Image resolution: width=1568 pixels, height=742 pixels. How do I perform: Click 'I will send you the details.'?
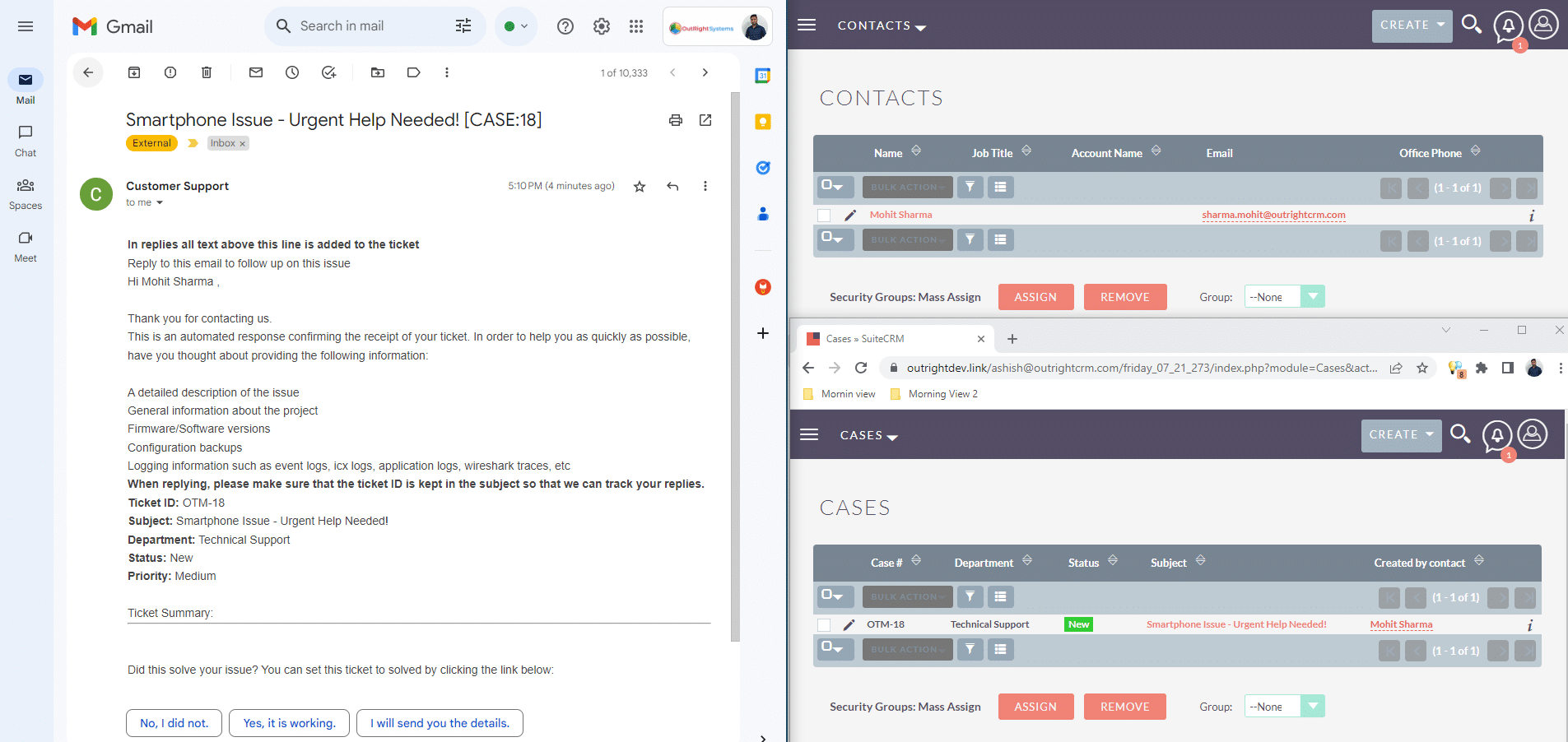(x=440, y=723)
